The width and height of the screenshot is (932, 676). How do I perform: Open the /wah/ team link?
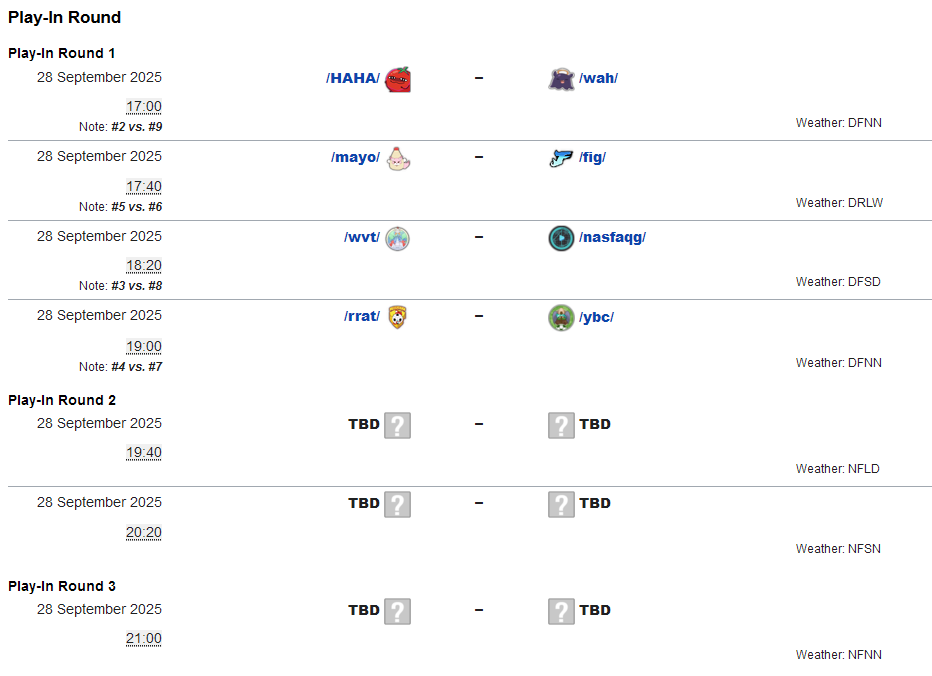tap(598, 79)
